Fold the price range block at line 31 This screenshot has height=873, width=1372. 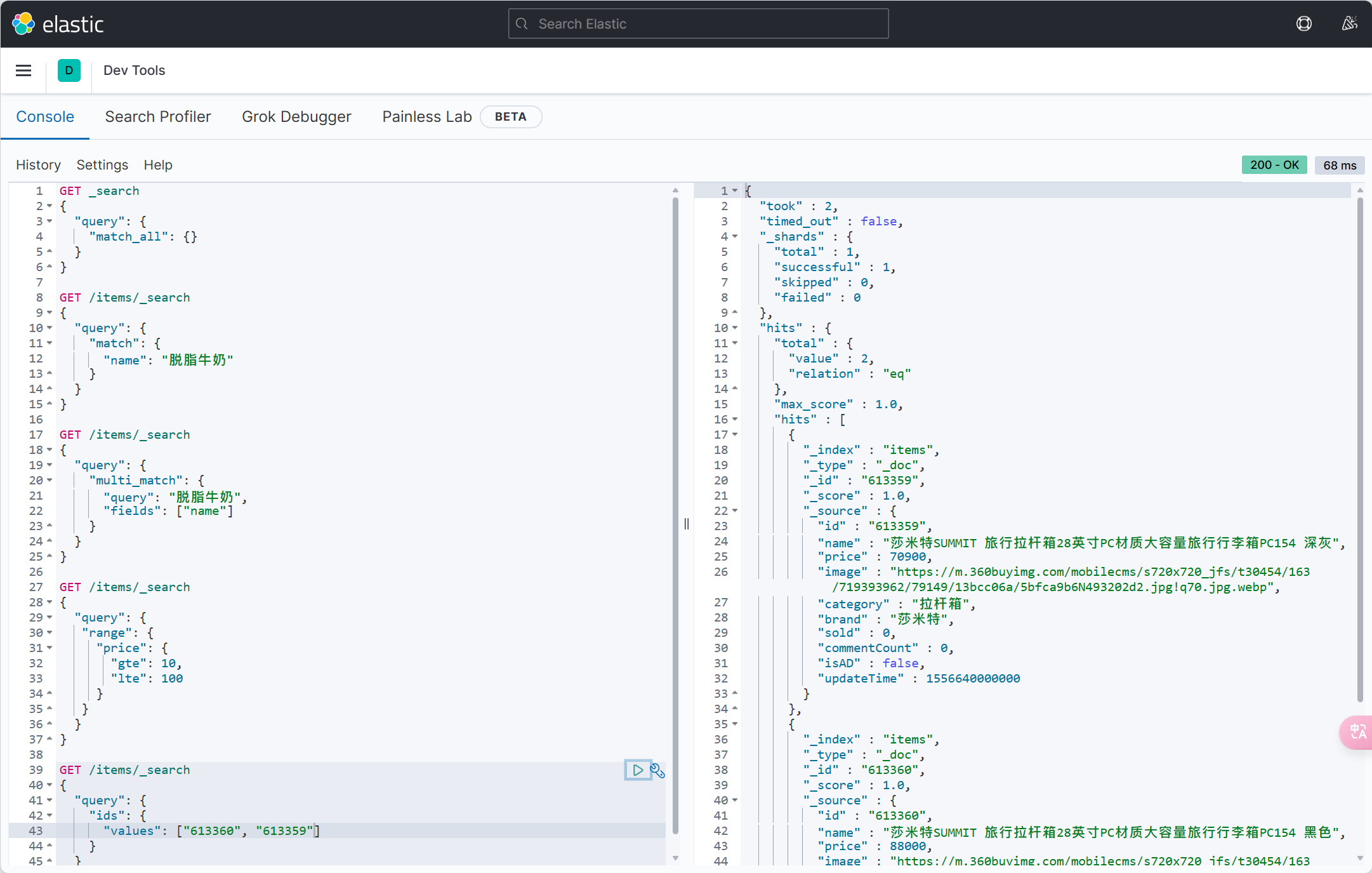49,648
